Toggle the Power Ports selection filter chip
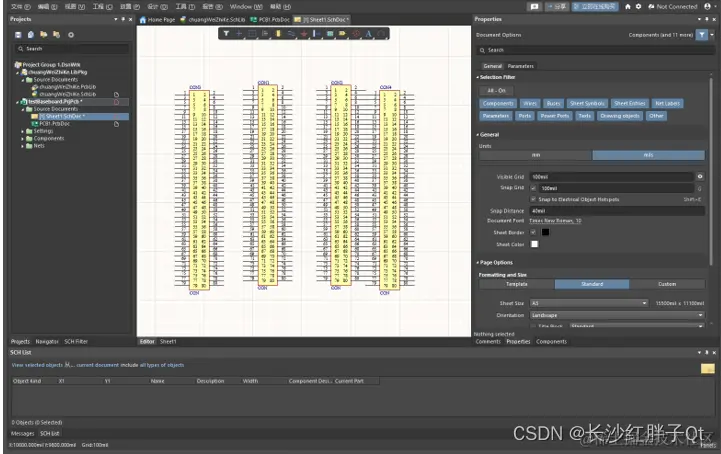721x454 pixels. pos(555,116)
